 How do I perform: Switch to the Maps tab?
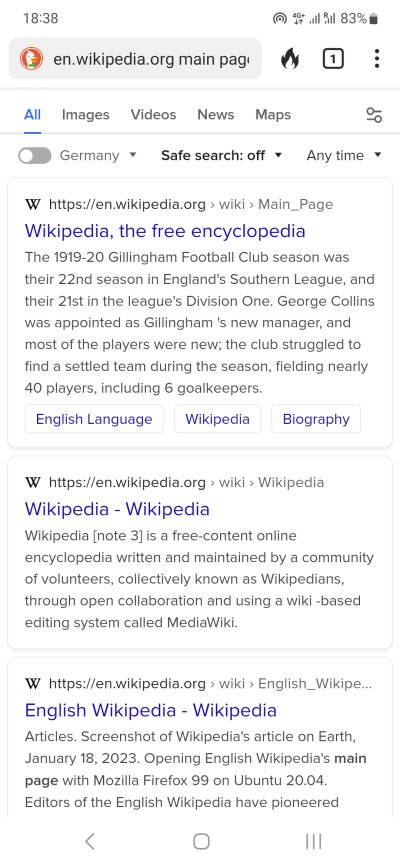[x=273, y=114]
